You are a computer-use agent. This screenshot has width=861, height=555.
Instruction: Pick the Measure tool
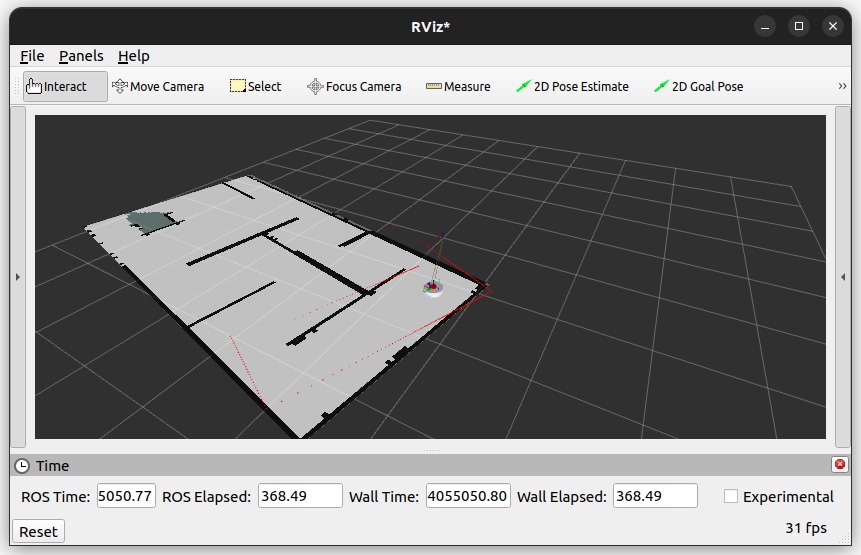click(x=458, y=87)
